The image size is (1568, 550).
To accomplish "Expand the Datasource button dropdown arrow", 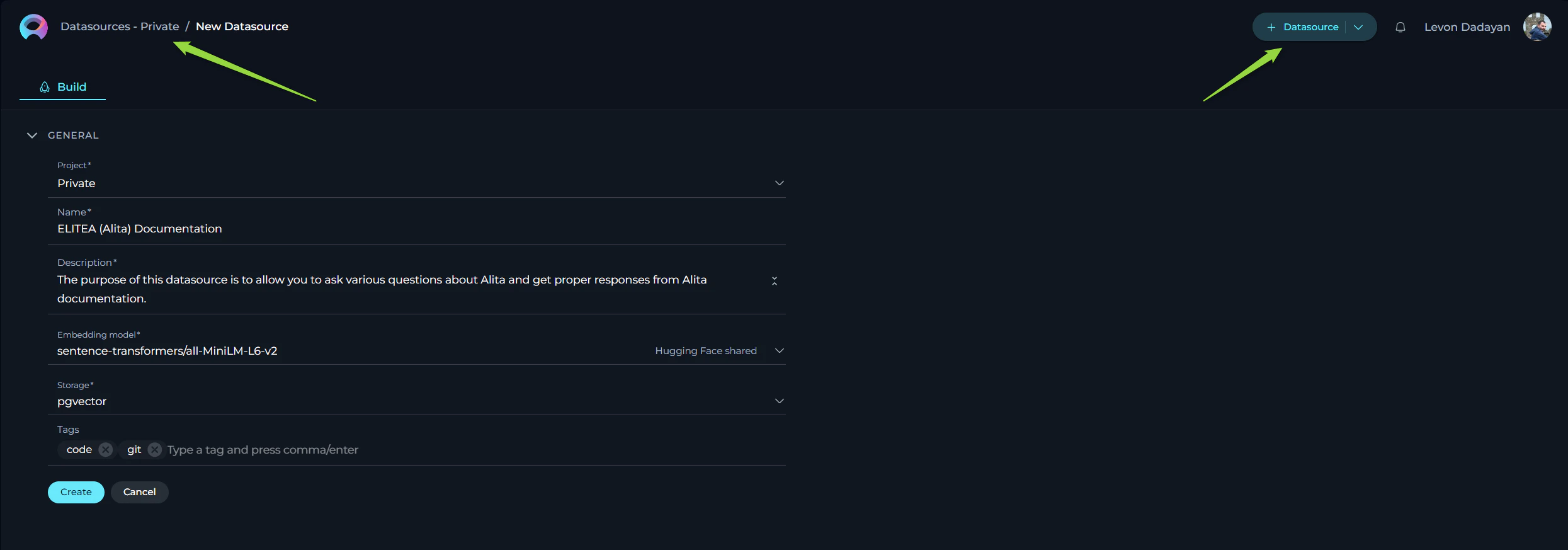I will pos(1358,27).
